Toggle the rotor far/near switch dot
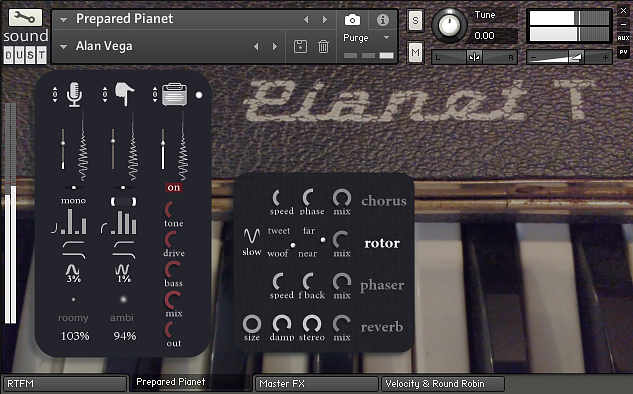This screenshot has height=394, width=633. [x=323, y=240]
